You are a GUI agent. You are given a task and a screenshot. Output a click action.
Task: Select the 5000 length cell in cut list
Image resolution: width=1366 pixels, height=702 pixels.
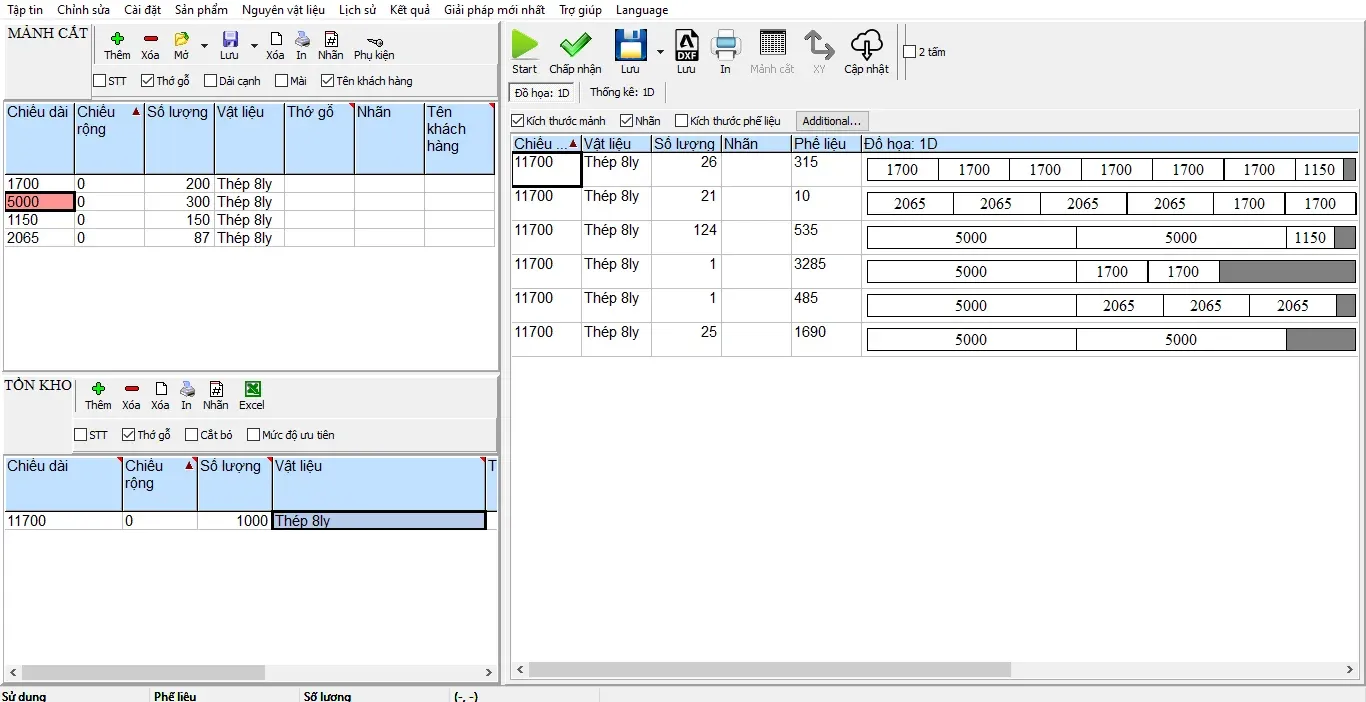(x=39, y=202)
